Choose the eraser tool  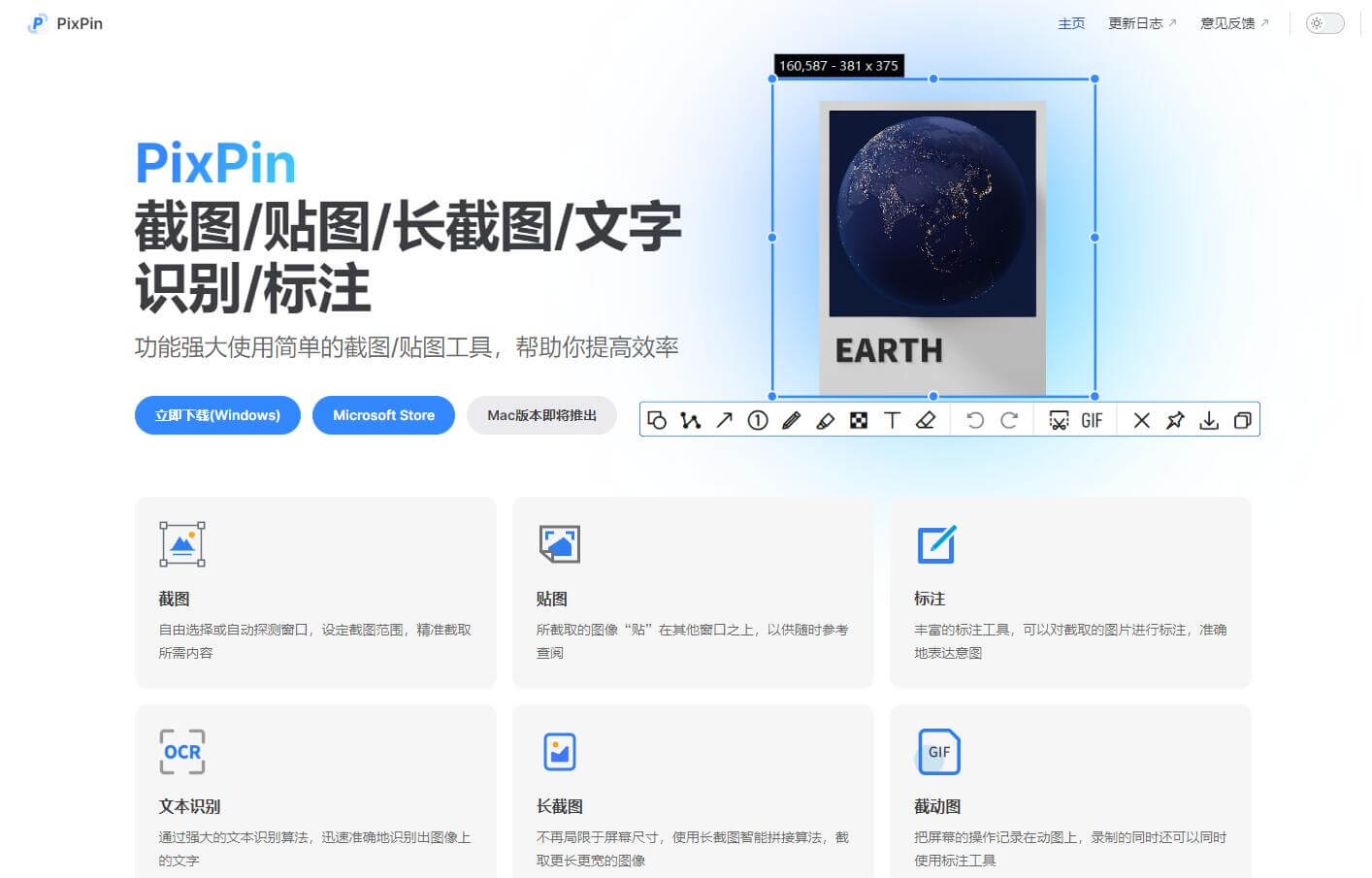click(x=926, y=419)
